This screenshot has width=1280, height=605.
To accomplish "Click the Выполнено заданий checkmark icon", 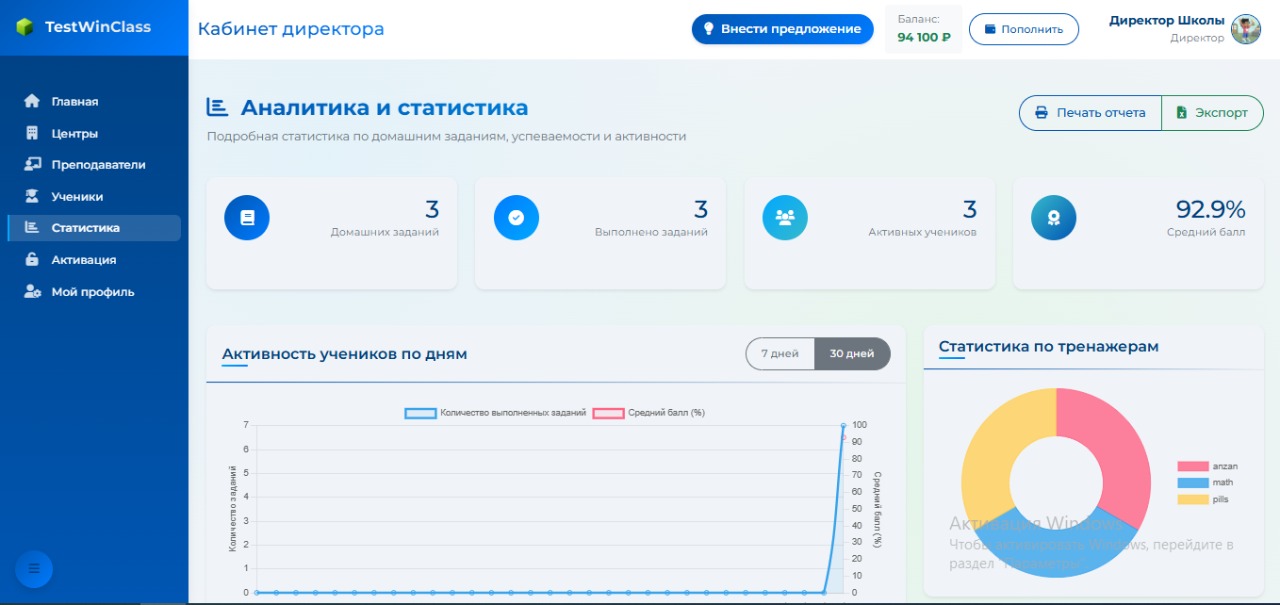I will click(516, 217).
